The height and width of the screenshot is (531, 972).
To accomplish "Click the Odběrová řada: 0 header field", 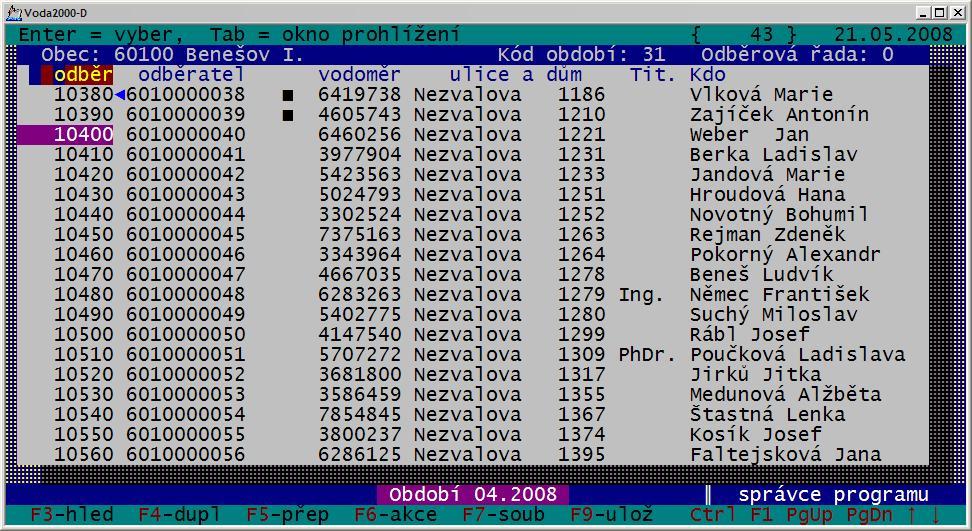I will click(798, 55).
